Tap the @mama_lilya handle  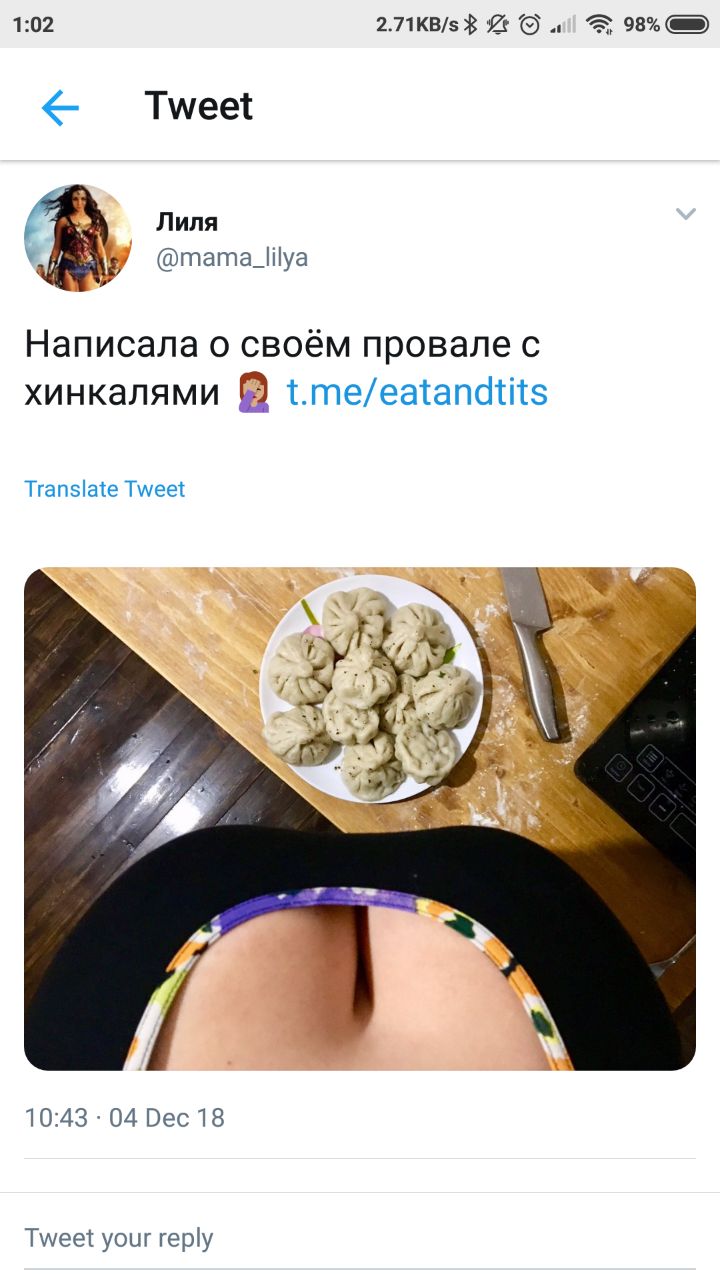[x=232, y=257]
